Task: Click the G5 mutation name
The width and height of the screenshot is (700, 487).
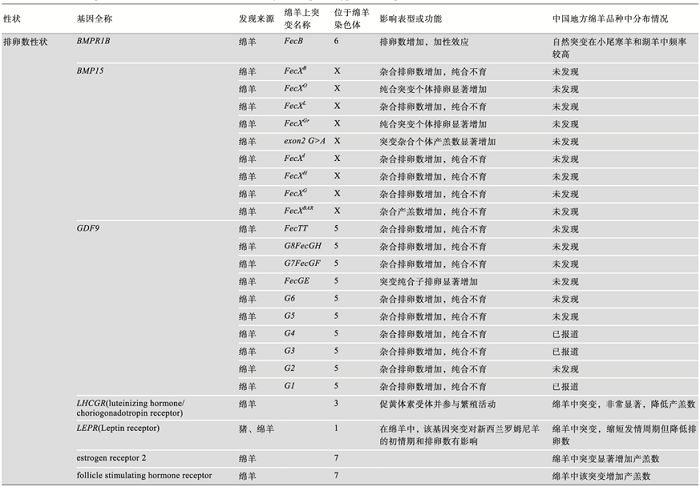Action: click(289, 316)
